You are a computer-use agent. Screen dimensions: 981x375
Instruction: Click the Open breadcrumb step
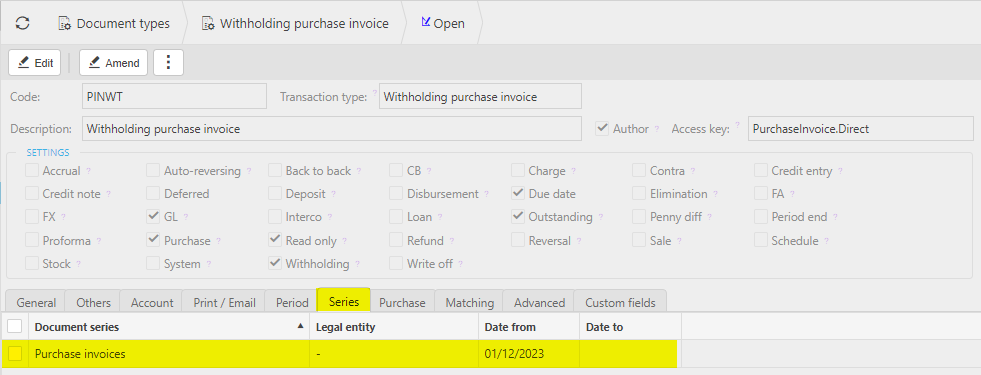[x=443, y=23]
